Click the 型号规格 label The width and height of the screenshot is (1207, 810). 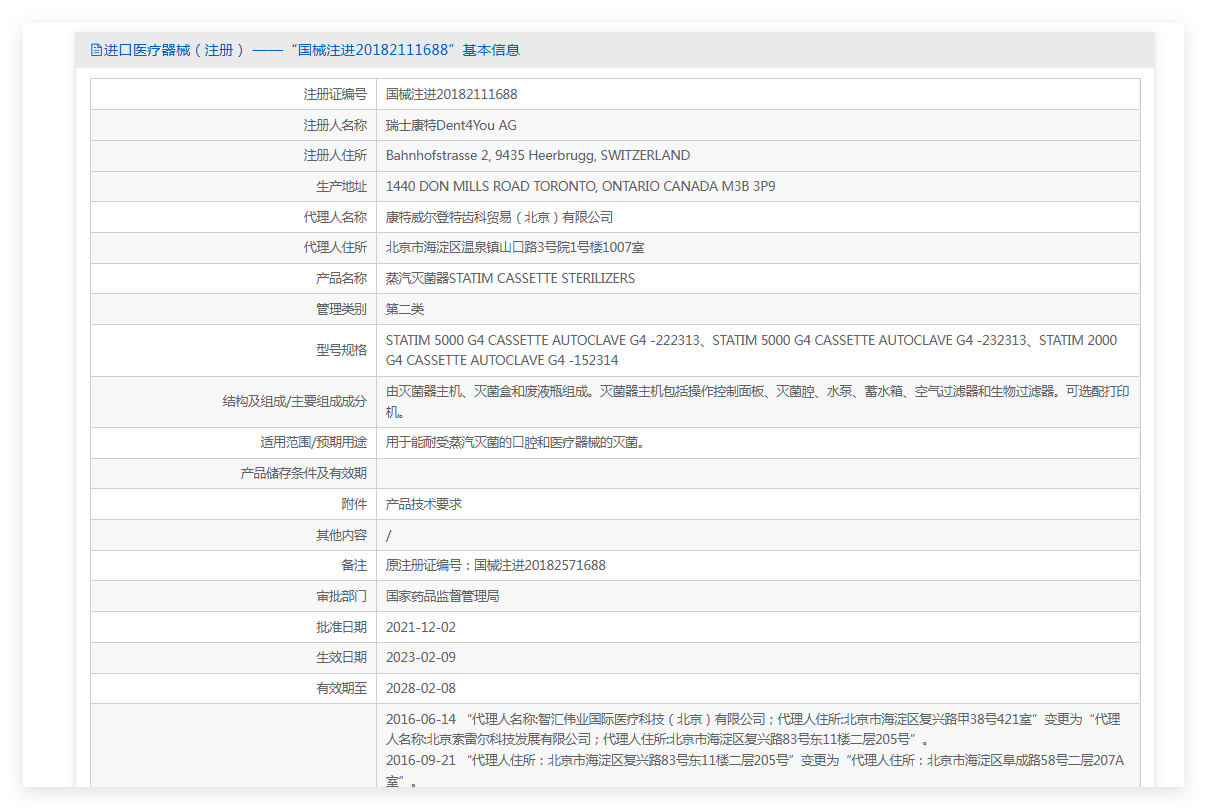coord(341,350)
